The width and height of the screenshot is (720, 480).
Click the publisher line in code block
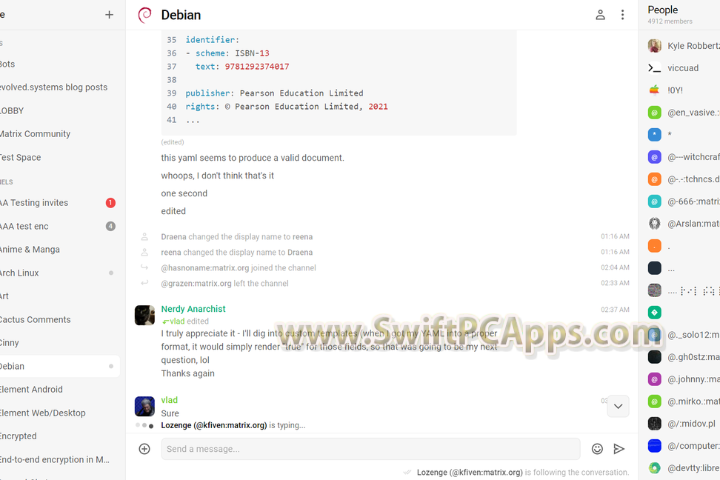tap(274, 93)
